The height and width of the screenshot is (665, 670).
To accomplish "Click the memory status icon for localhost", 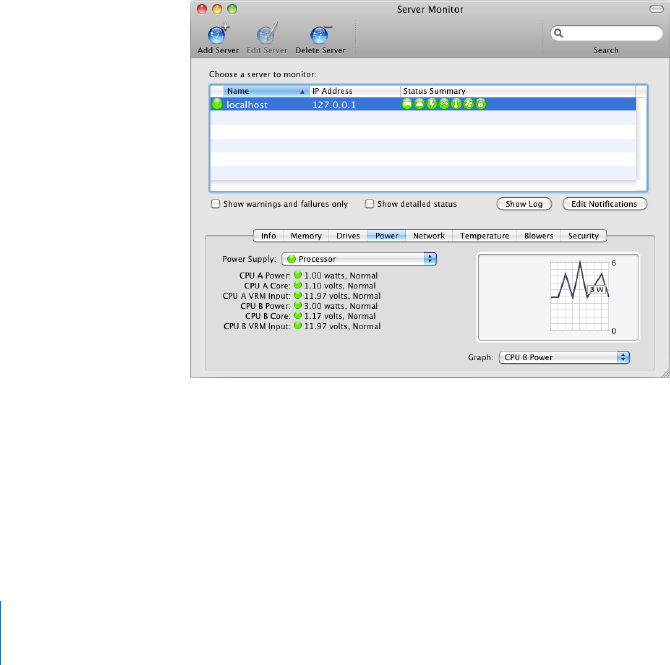I will click(407, 104).
